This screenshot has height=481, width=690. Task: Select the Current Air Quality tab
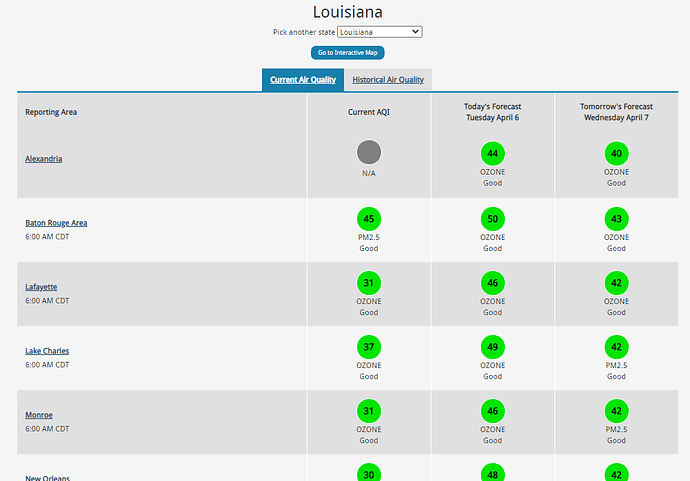pos(303,80)
